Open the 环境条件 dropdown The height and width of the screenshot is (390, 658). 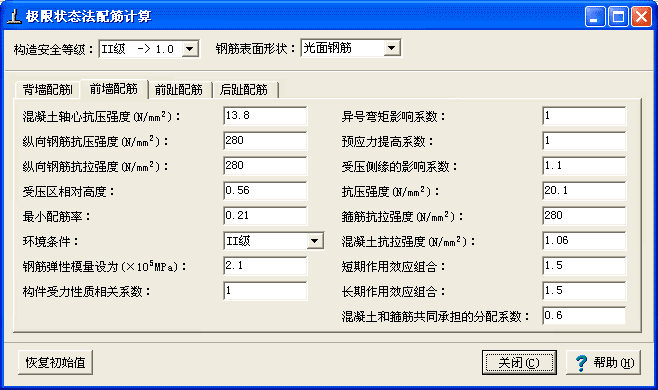(315, 241)
